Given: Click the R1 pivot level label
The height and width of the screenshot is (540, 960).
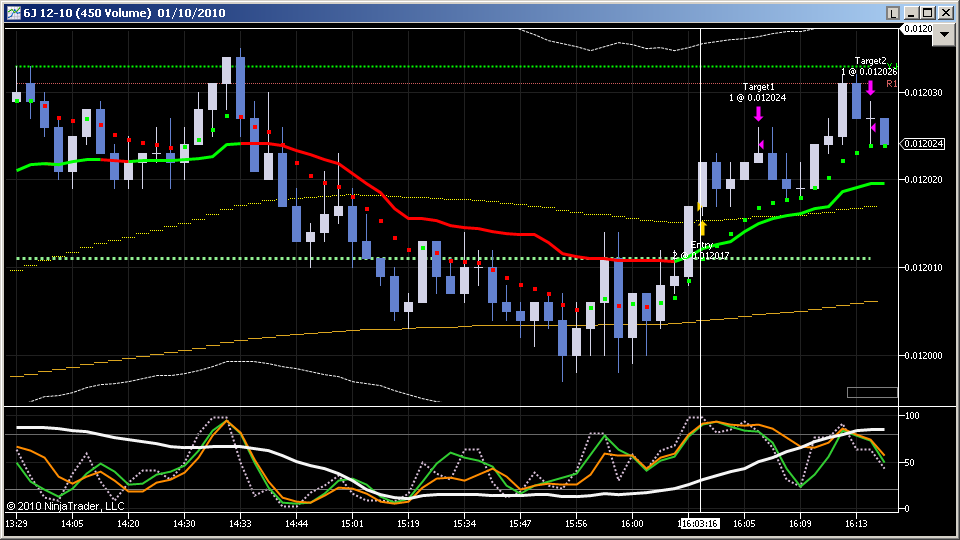Looking at the screenshot, I should click(891, 84).
